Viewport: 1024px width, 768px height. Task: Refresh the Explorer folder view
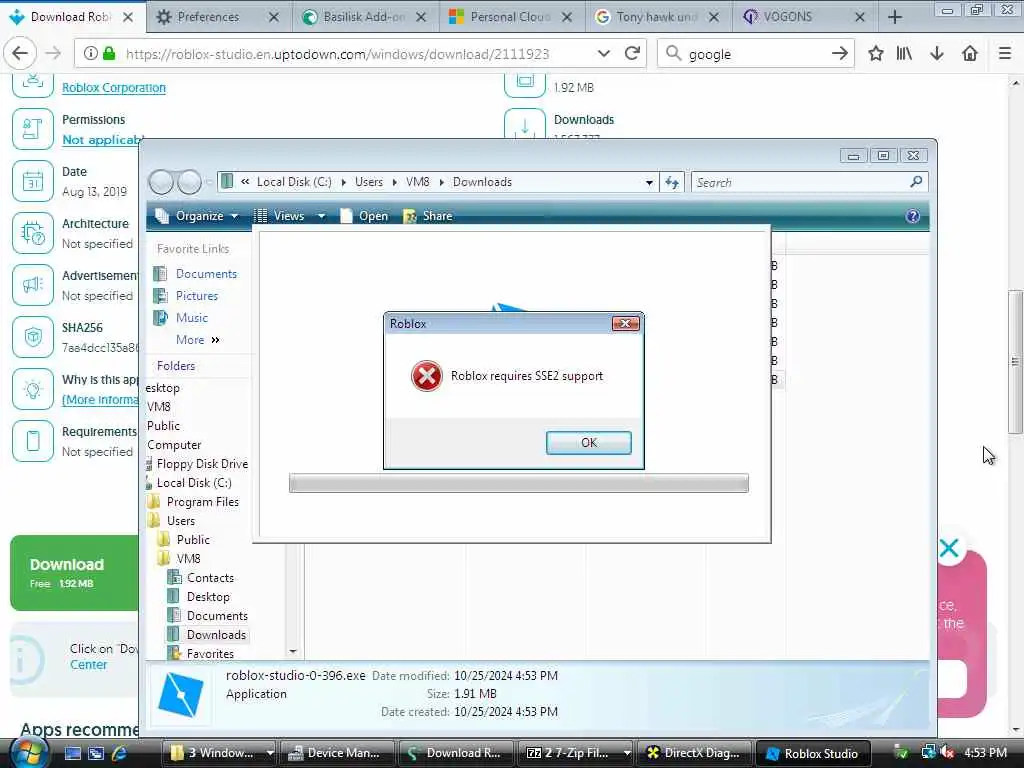pyautogui.click(x=672, y=182)
